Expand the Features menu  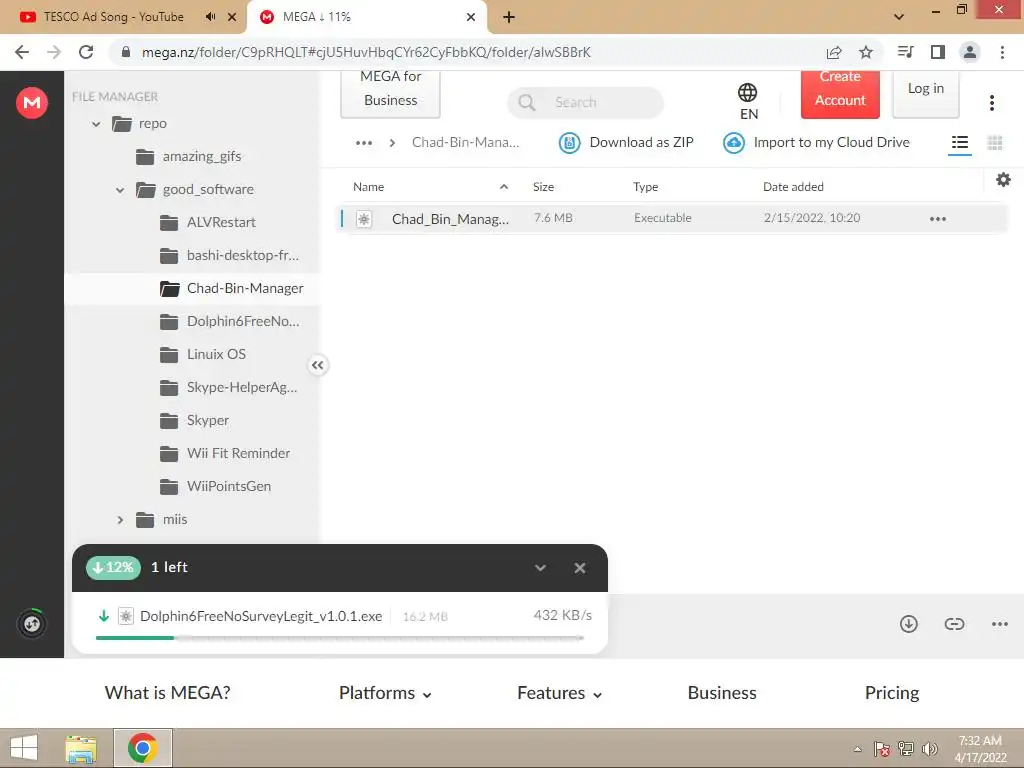[560, 693]
